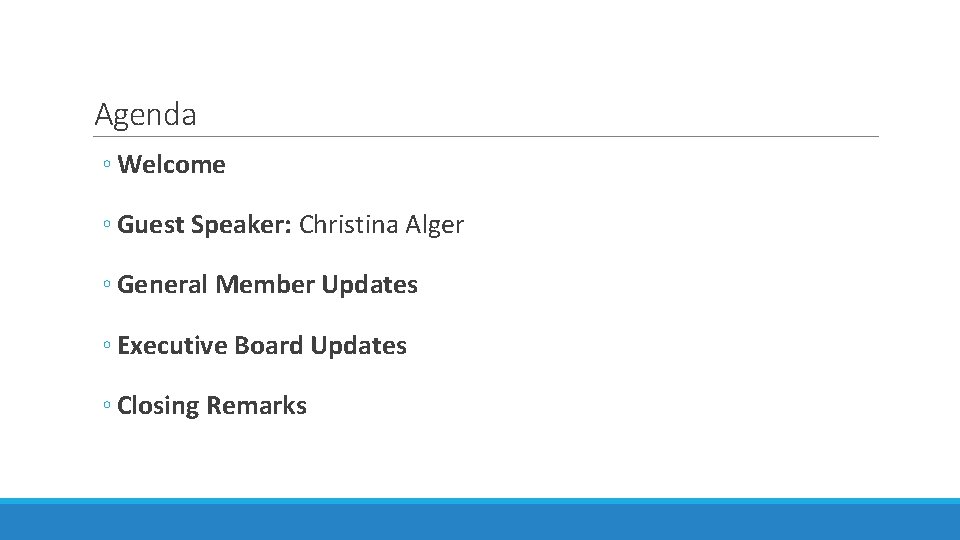Select the "Welcome" agenda item text

click(x=171, y=164)
